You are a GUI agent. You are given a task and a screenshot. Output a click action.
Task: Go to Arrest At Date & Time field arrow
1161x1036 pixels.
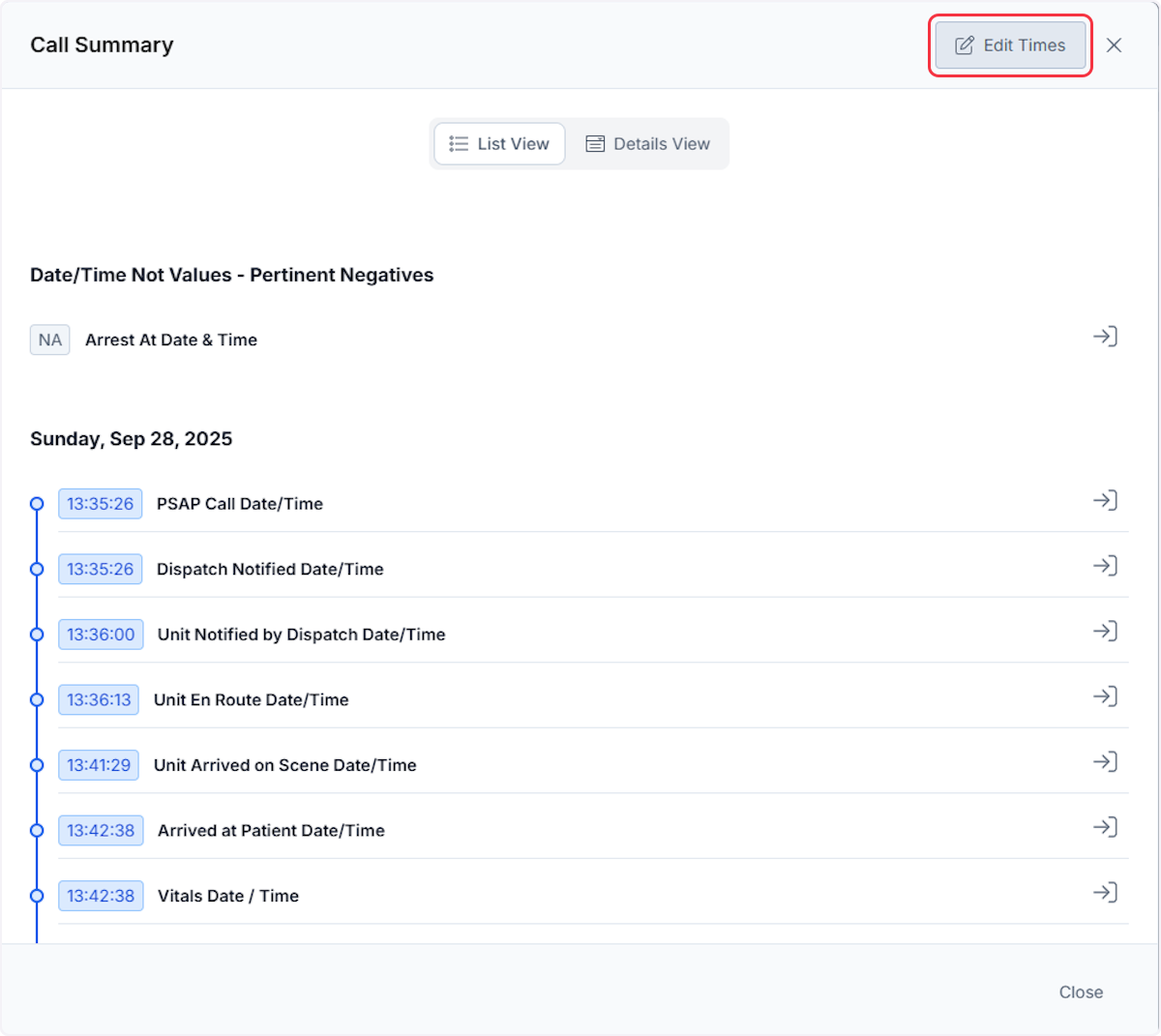pos(1105,337)
